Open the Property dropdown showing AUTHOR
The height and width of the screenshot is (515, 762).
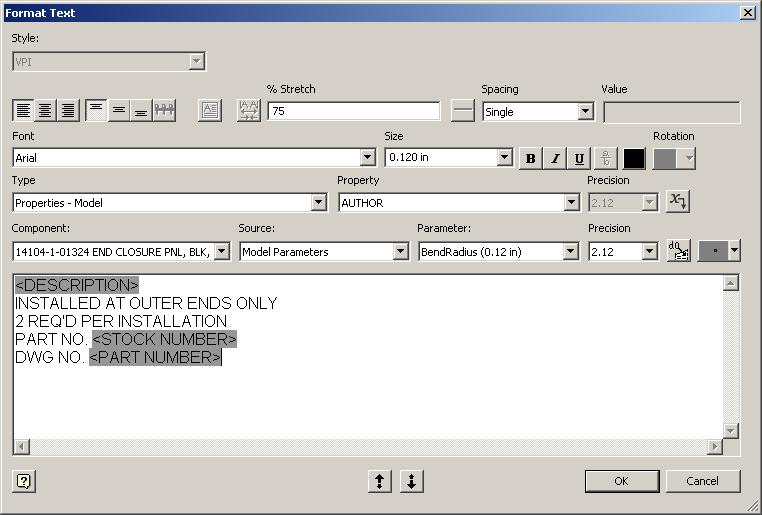coord(572,203)
